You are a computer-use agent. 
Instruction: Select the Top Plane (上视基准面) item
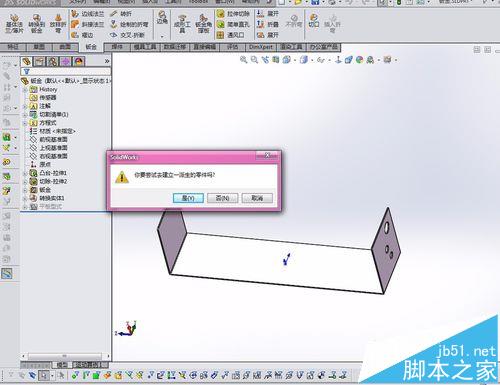pyautogui.click(x=49, y=148)
